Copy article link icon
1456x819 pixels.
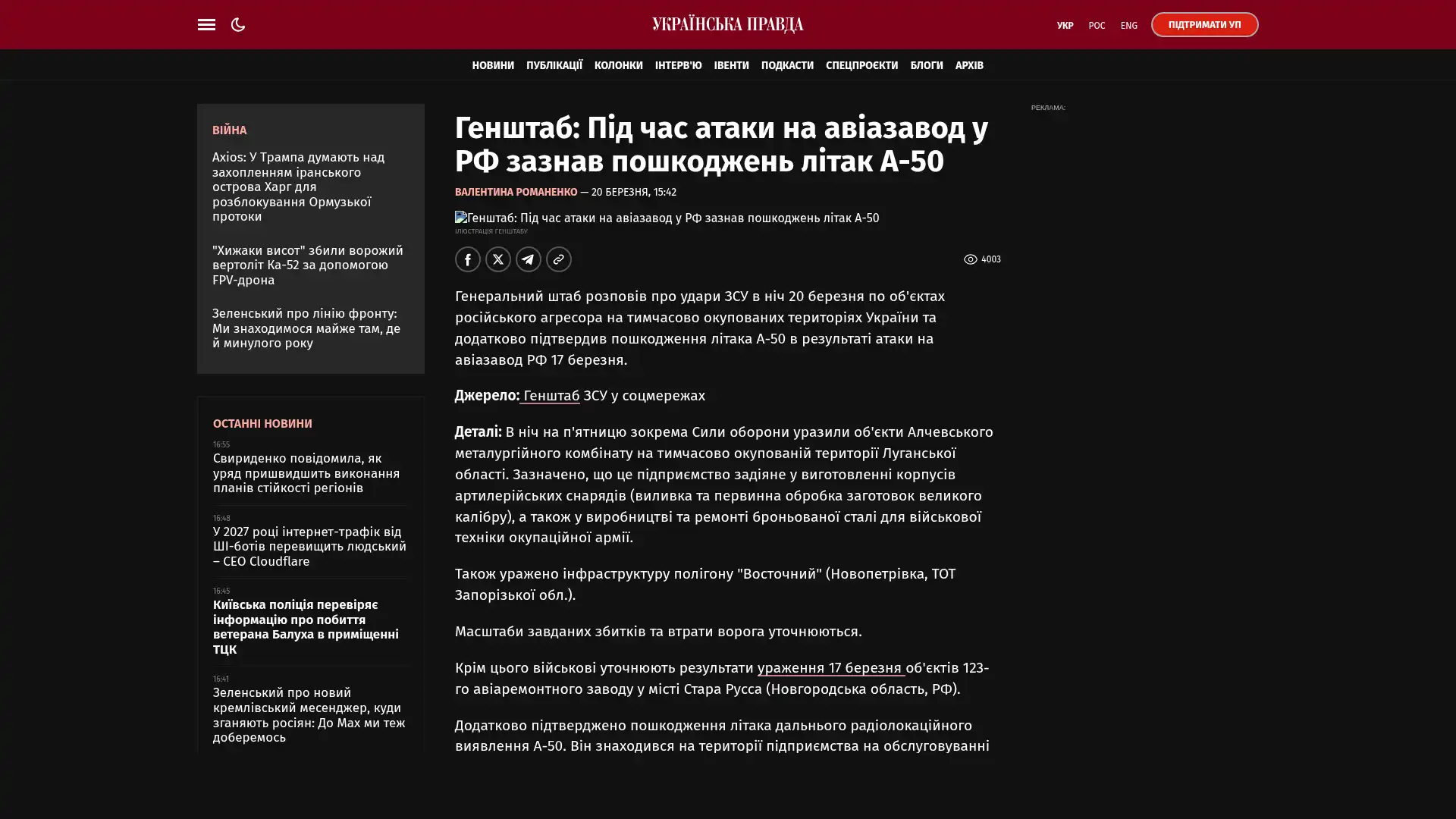coord(559,259)
